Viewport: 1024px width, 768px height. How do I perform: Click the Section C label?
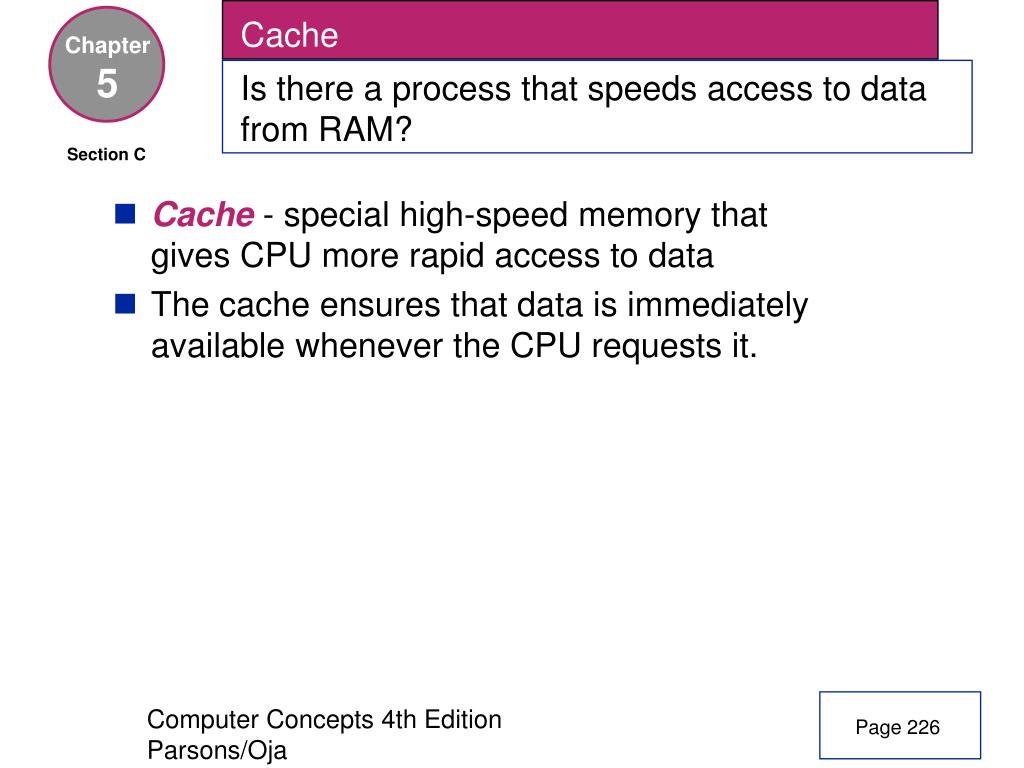point(106,155)
